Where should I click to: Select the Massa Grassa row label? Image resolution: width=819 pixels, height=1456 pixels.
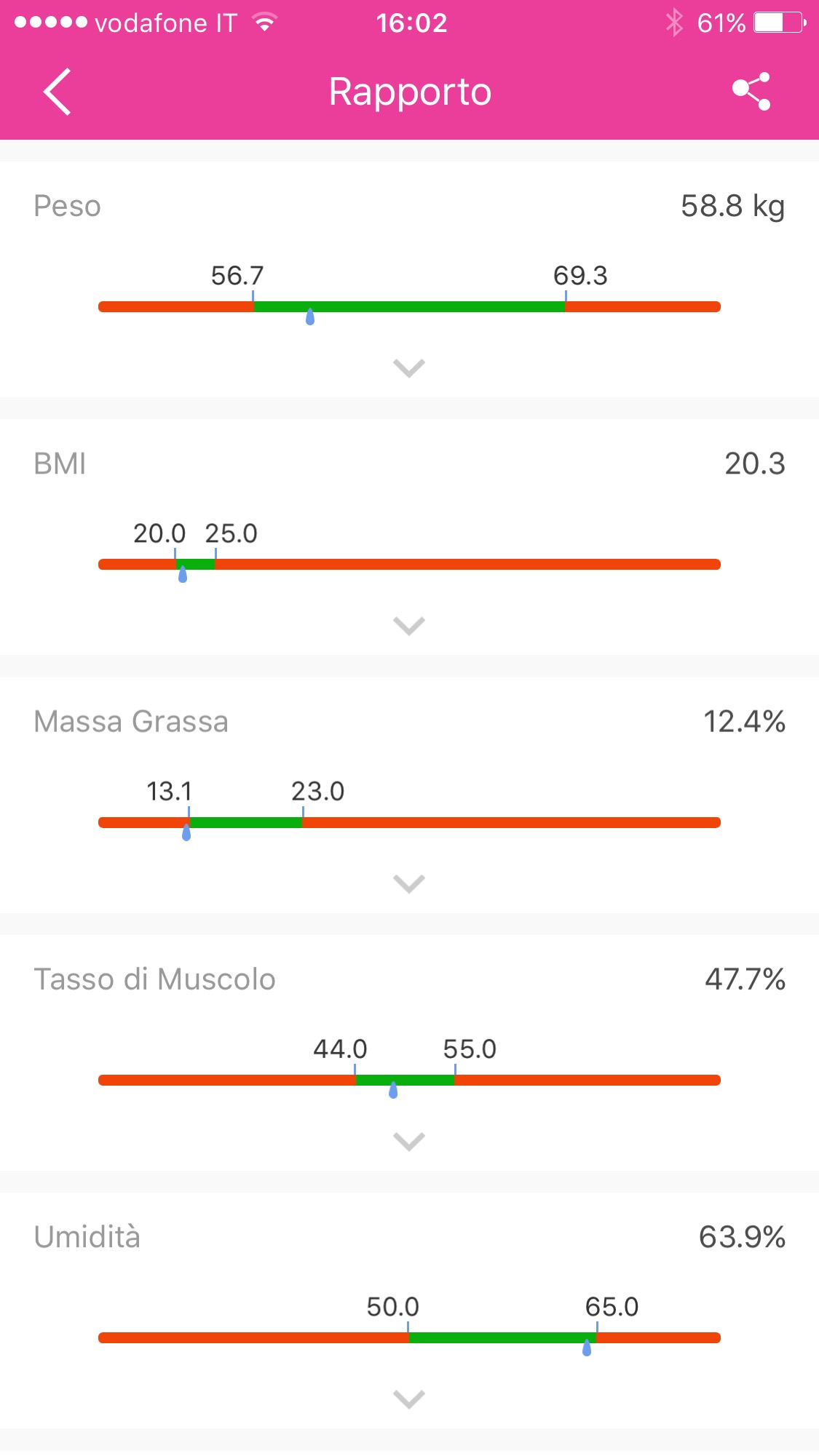(131, 722)
